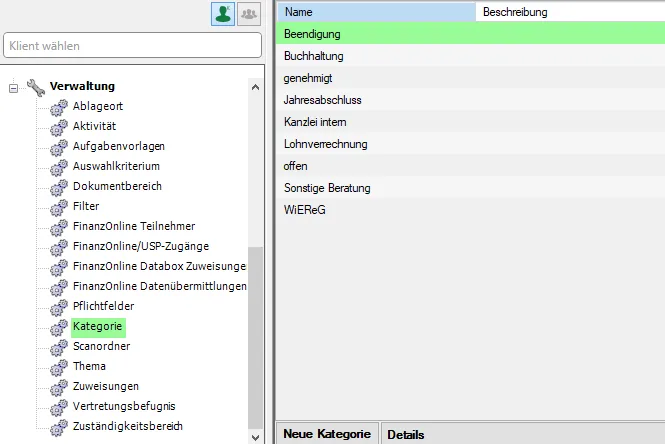Select the Auswahlkriterium tree entry
This screenshot has height=444, width=665.
(x=116, y=166)
